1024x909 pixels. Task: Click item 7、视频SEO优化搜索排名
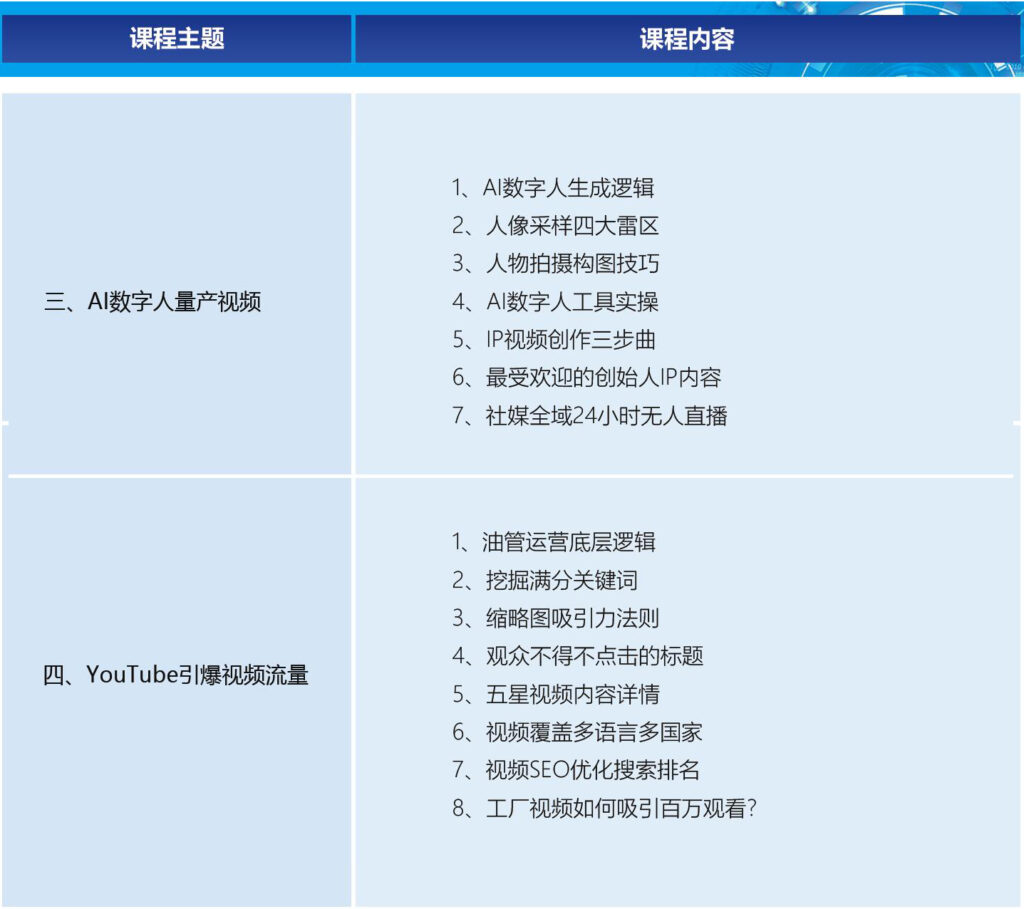pos(576,770)
